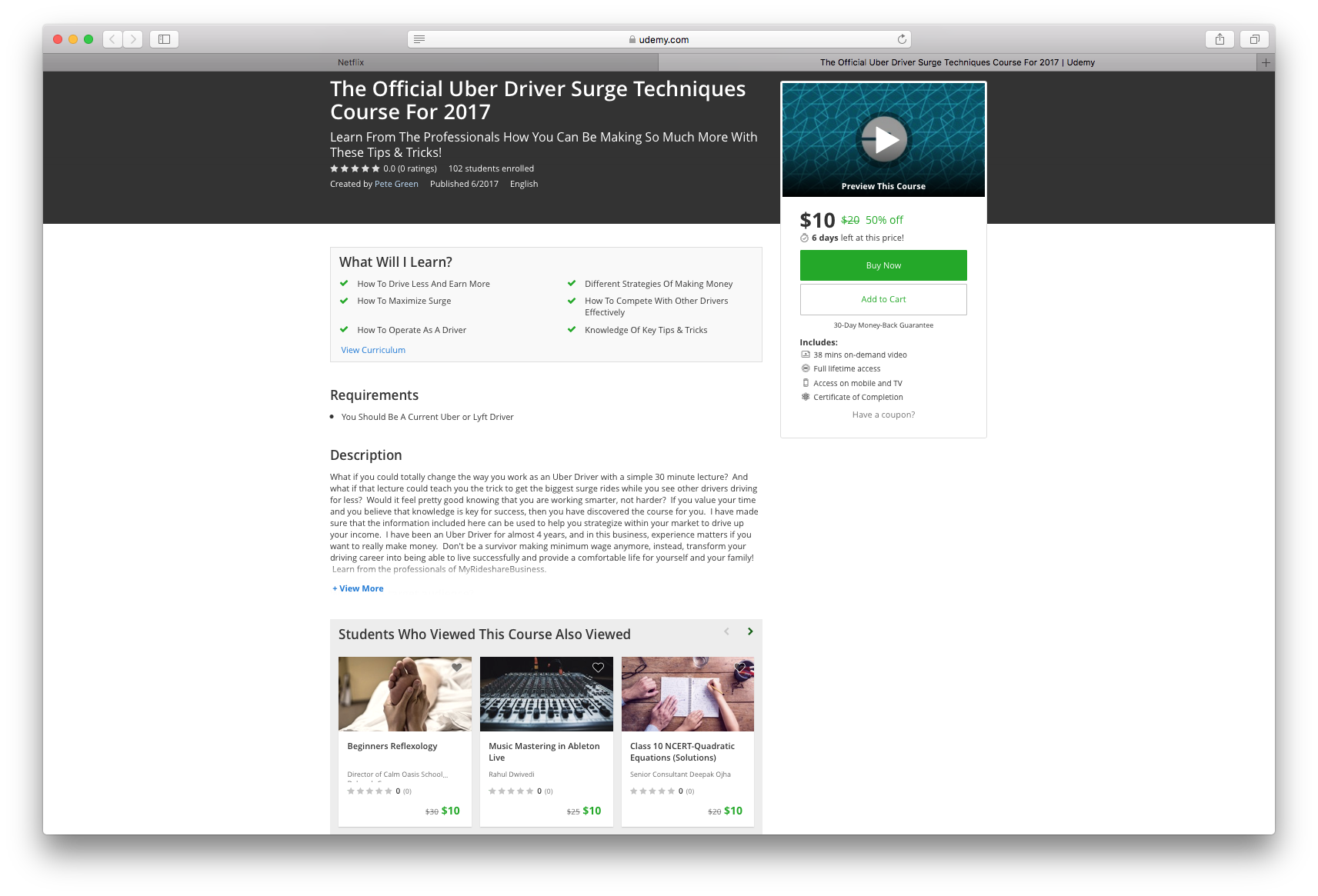The width and height of the screenshot is (1318, 896).
Task: Open the Safari Share menu
Action: click(x=1220, y=39)
